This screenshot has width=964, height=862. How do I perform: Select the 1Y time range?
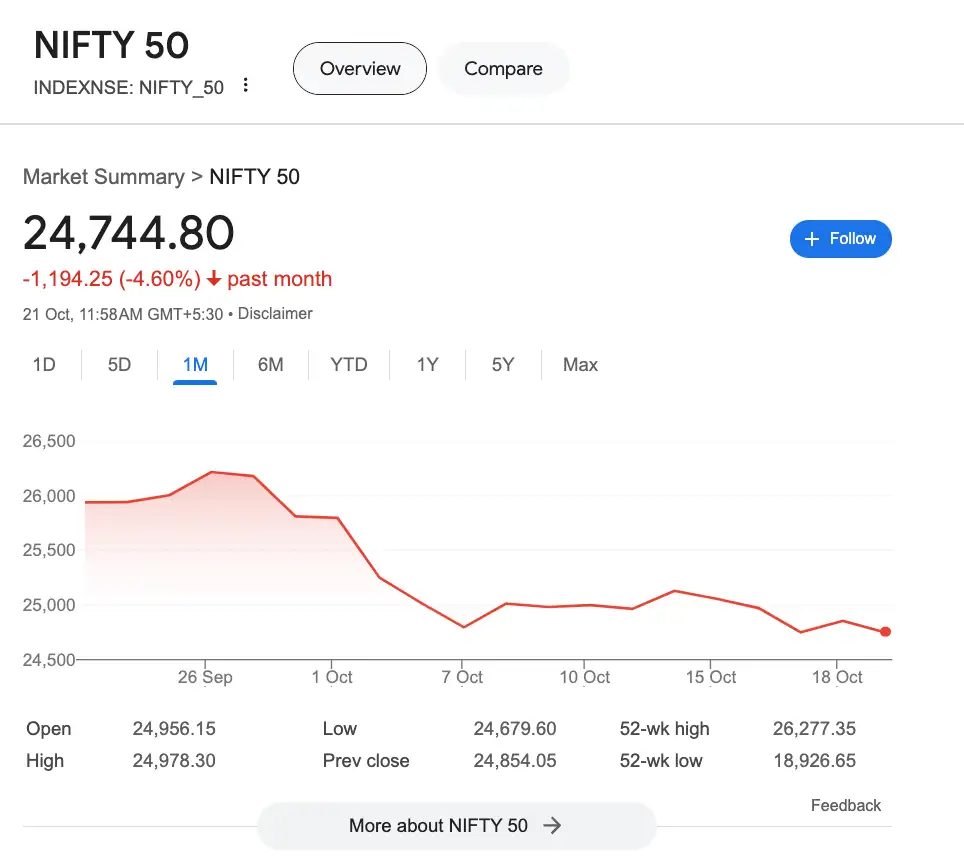428,365
